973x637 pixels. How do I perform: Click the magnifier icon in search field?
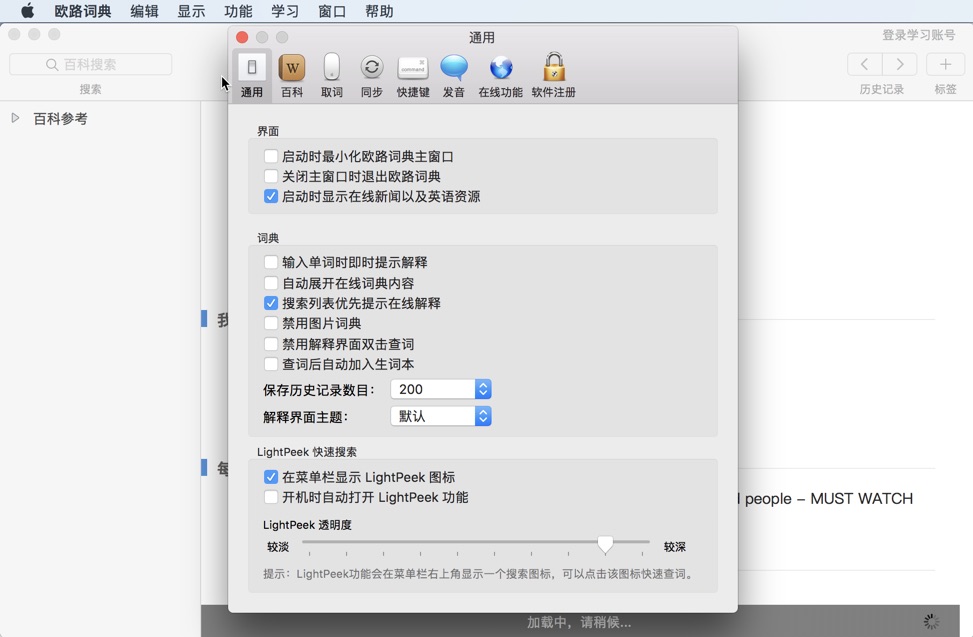(52, 65)
